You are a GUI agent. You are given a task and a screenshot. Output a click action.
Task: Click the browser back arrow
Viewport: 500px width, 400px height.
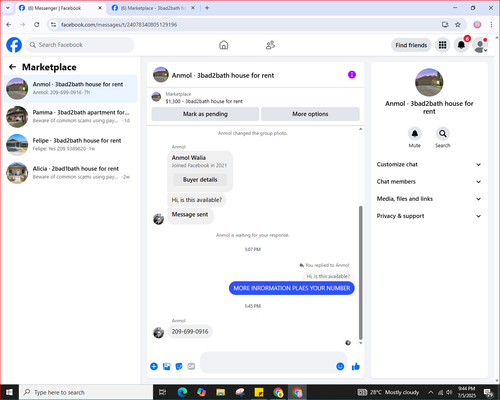click(9, 24)
